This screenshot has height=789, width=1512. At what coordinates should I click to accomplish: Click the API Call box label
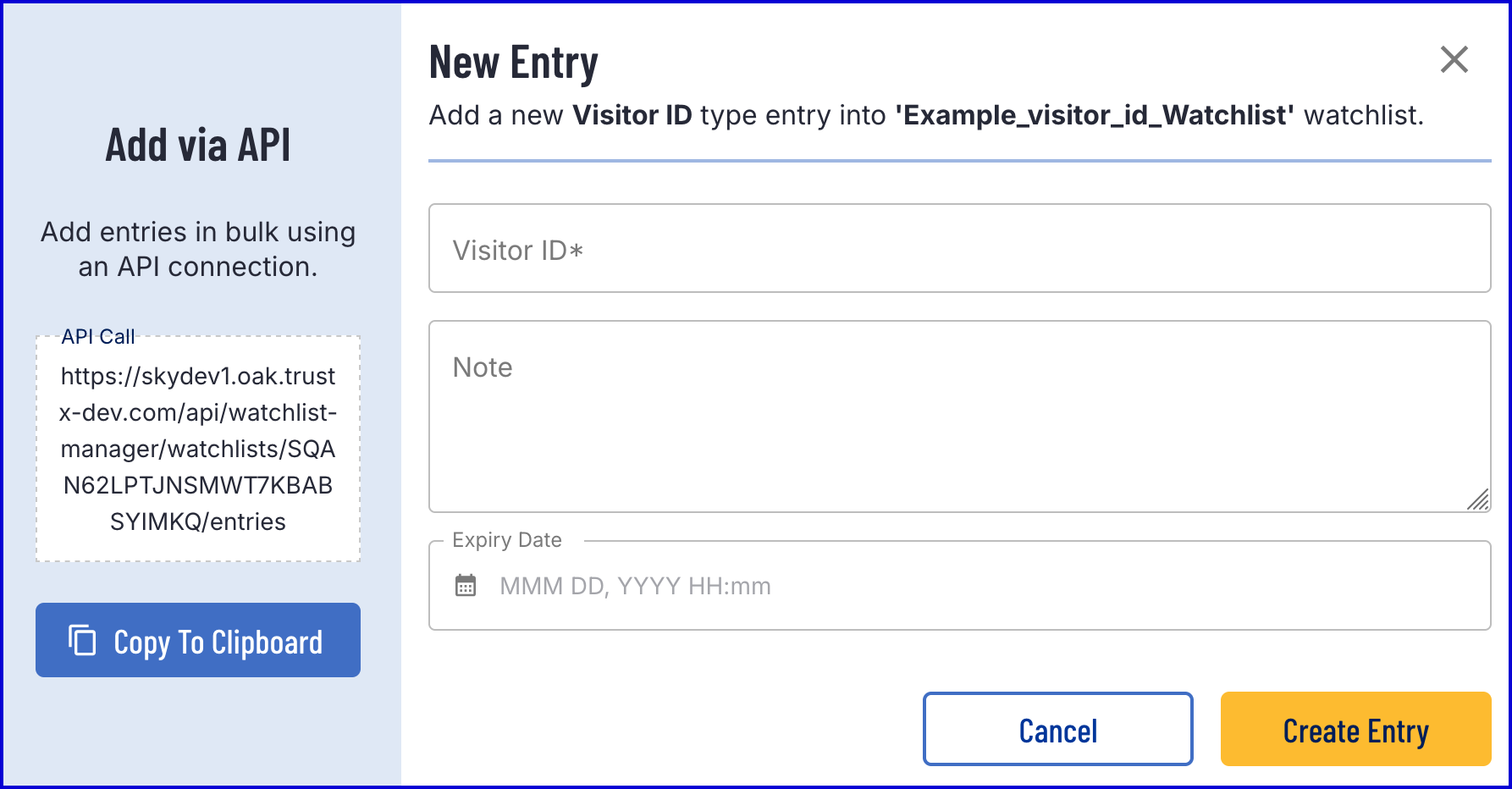click(98, 337)
